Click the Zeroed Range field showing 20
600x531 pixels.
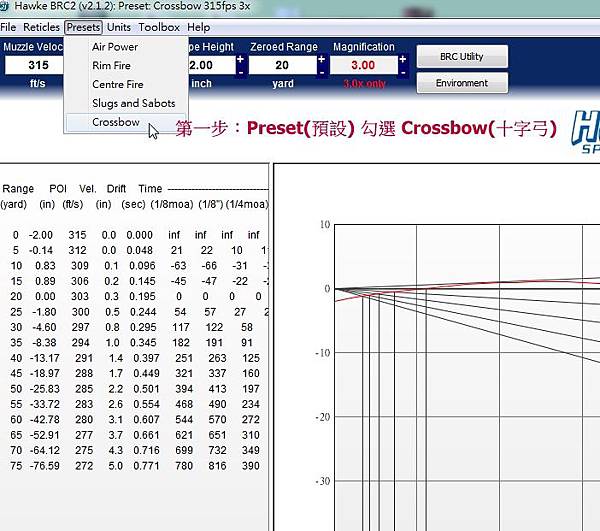[x=282, y=65]
